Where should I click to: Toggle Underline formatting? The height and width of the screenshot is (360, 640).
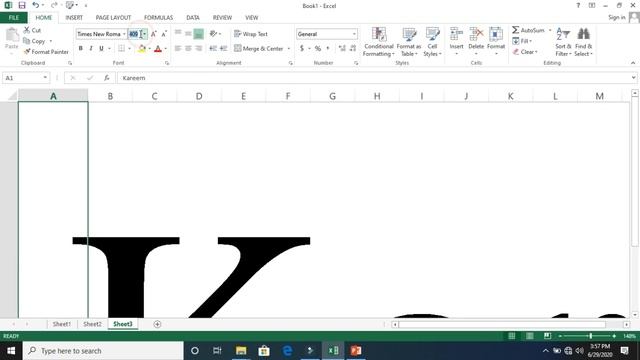pyautogui.click(x=101, y=49)
